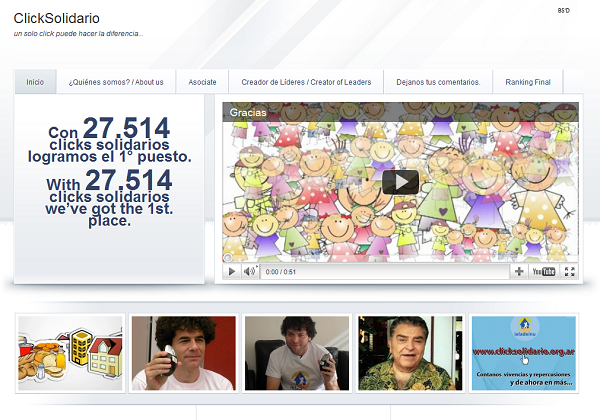Image resolution: width=600 pixels, height=420 pixels.
Task: Open thumbnail of man in patterned shirt
Action: point(410,353)
